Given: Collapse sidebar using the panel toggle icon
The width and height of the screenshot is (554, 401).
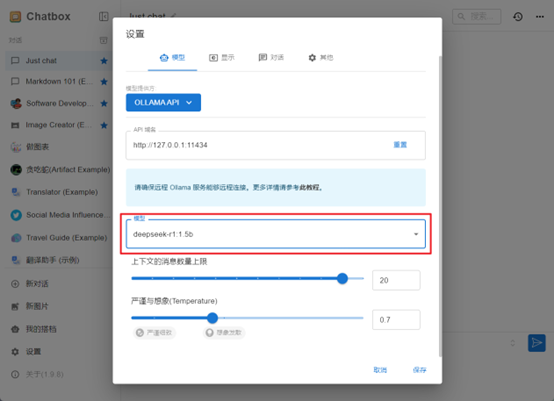Looking at the screenshot, I should click(104, 17).
